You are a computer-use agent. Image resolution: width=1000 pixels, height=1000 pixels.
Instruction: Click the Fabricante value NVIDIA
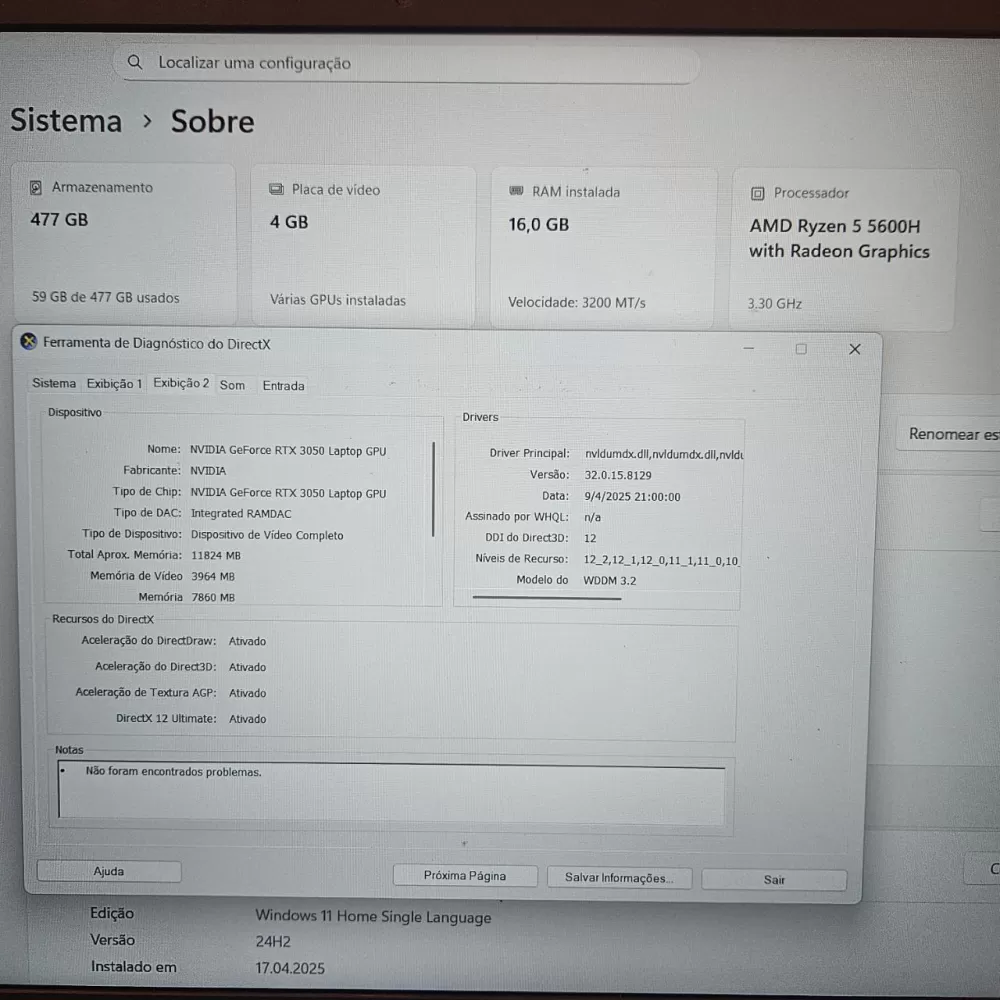pos(208,471)
